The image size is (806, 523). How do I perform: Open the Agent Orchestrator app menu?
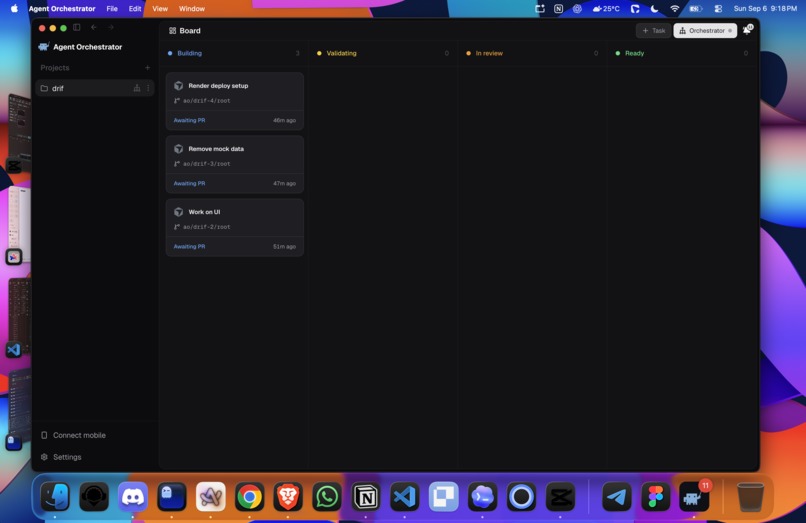click(x=62, y=8)
